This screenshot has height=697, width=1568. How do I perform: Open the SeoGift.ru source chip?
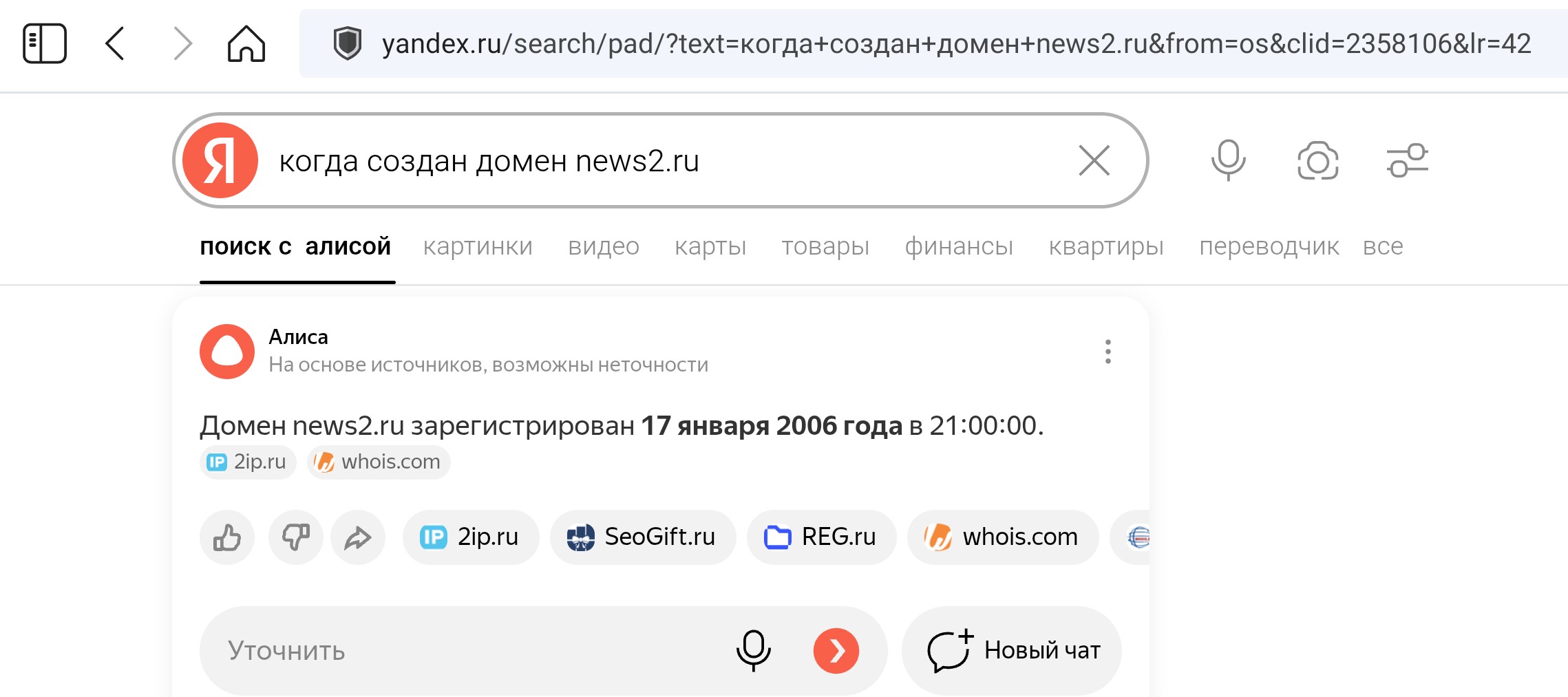[x=642, y=537]
